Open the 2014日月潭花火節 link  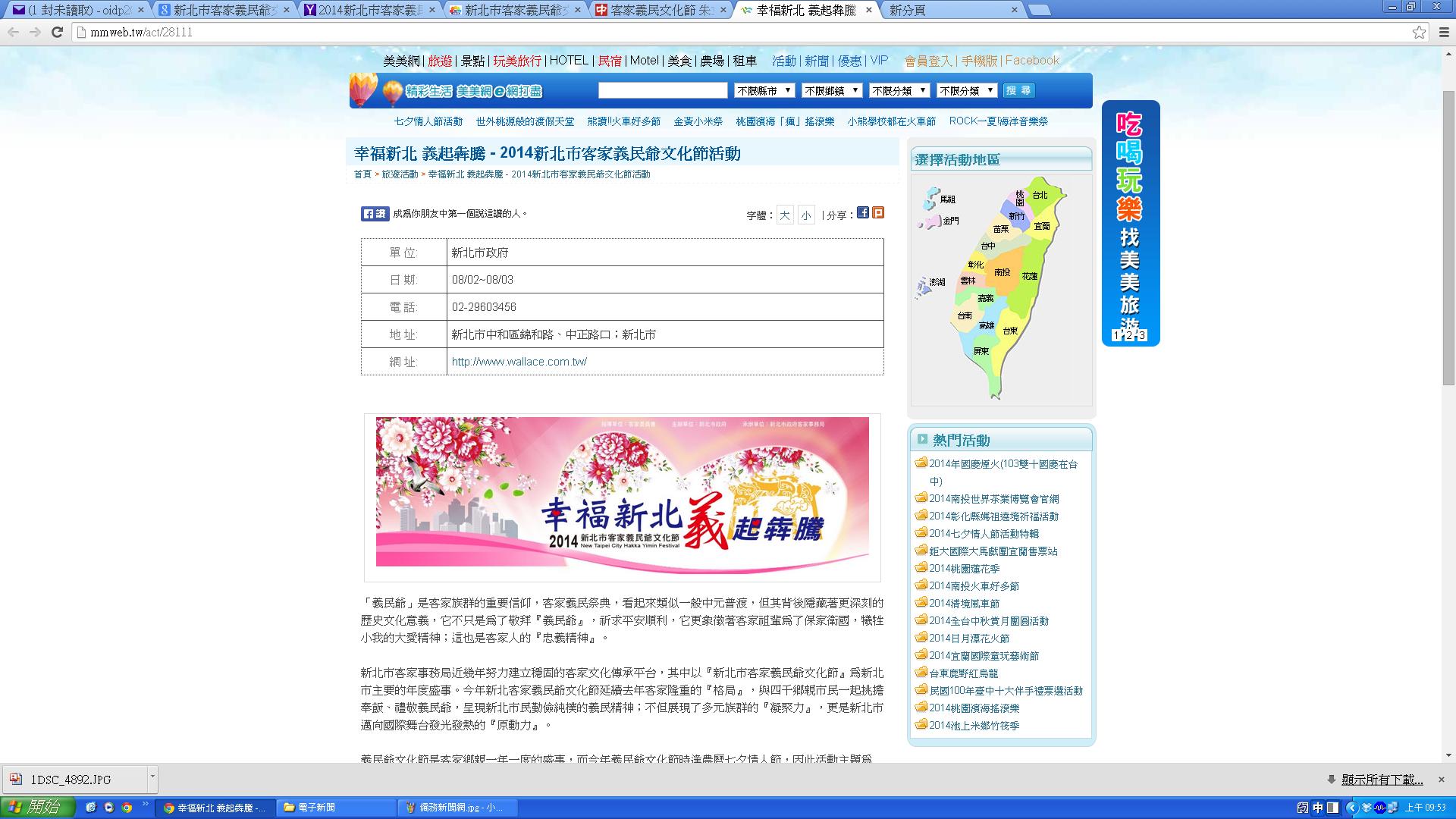coord(969,638)
